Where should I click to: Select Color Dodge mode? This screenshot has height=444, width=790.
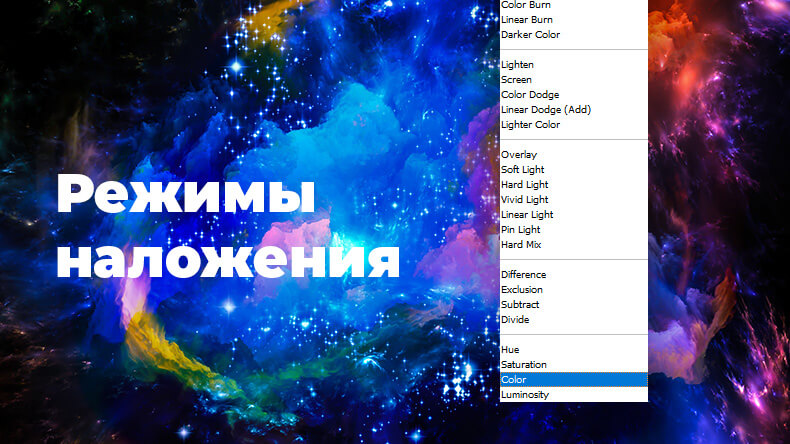point(573,95)
